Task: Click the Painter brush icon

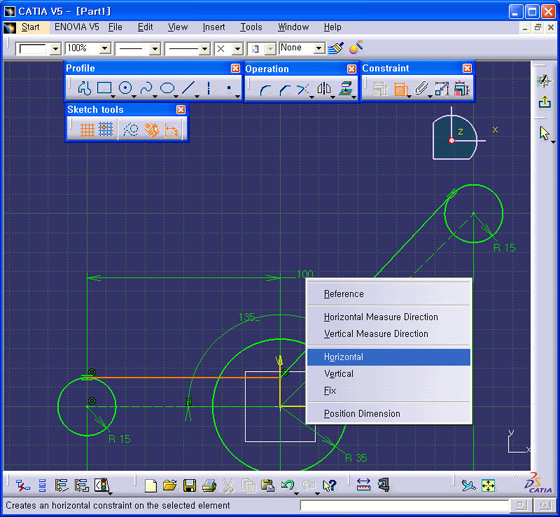Action: point(336,48)
